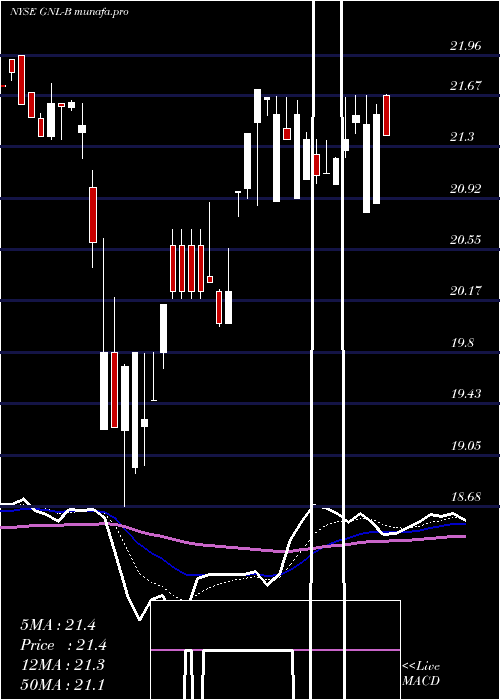Click the 20.17 price axis label

pos(466,291)
